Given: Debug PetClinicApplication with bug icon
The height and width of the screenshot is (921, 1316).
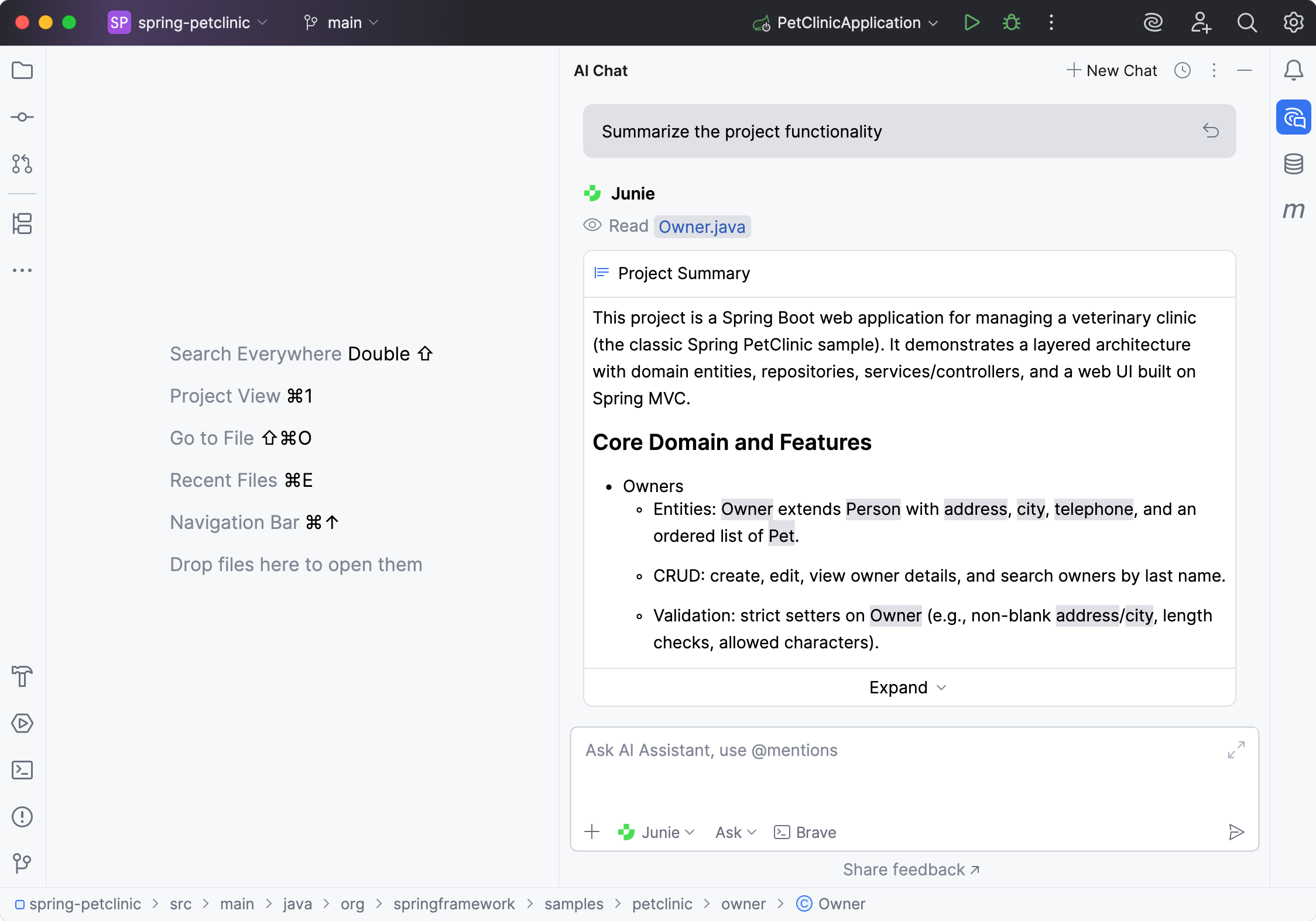Looking at the screenshot, I should pos(1011,23).
